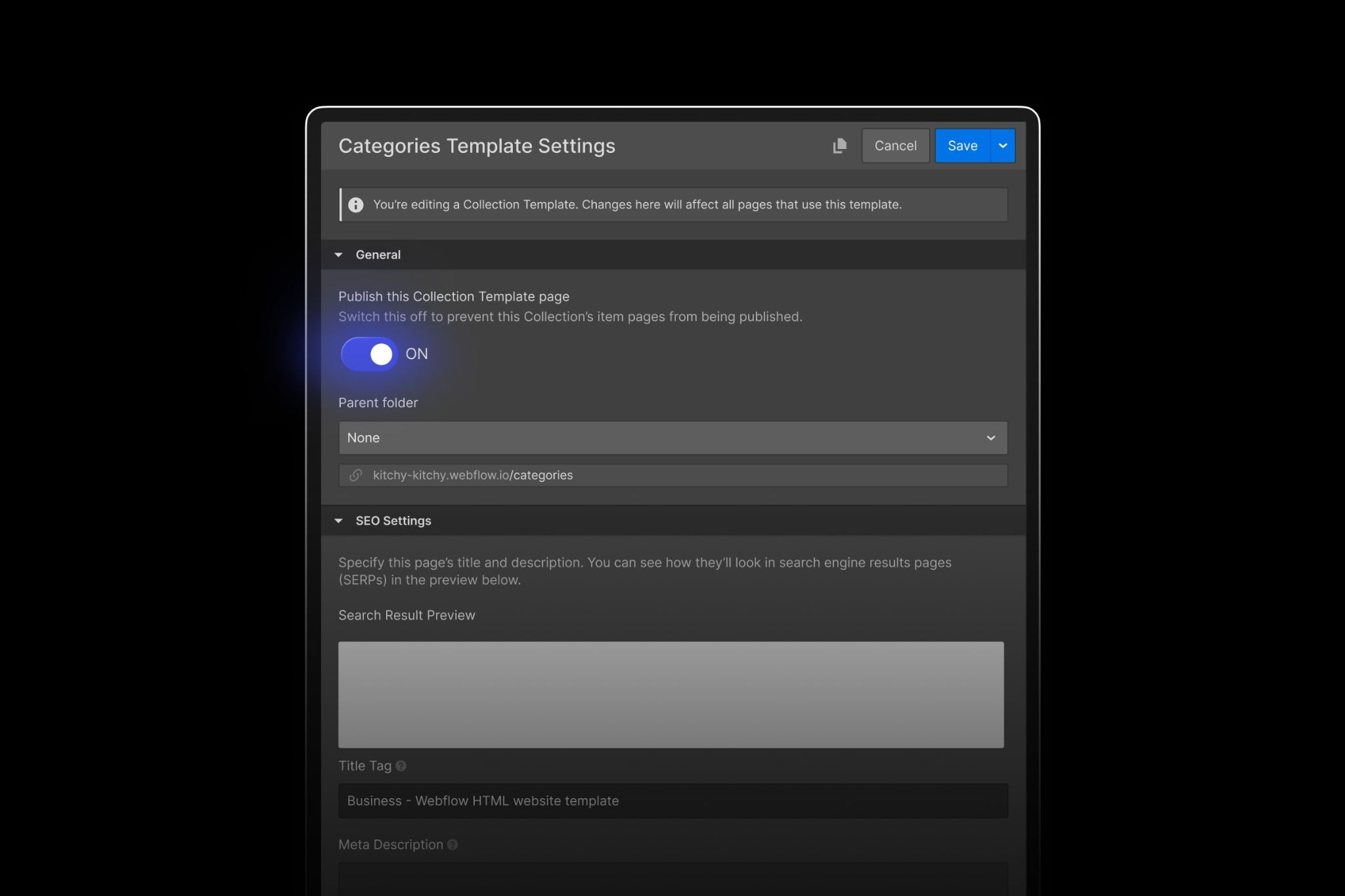This screenshot has width=1345, height=896.
Task: Click the SEO Settings section header label
Action: 393,521
